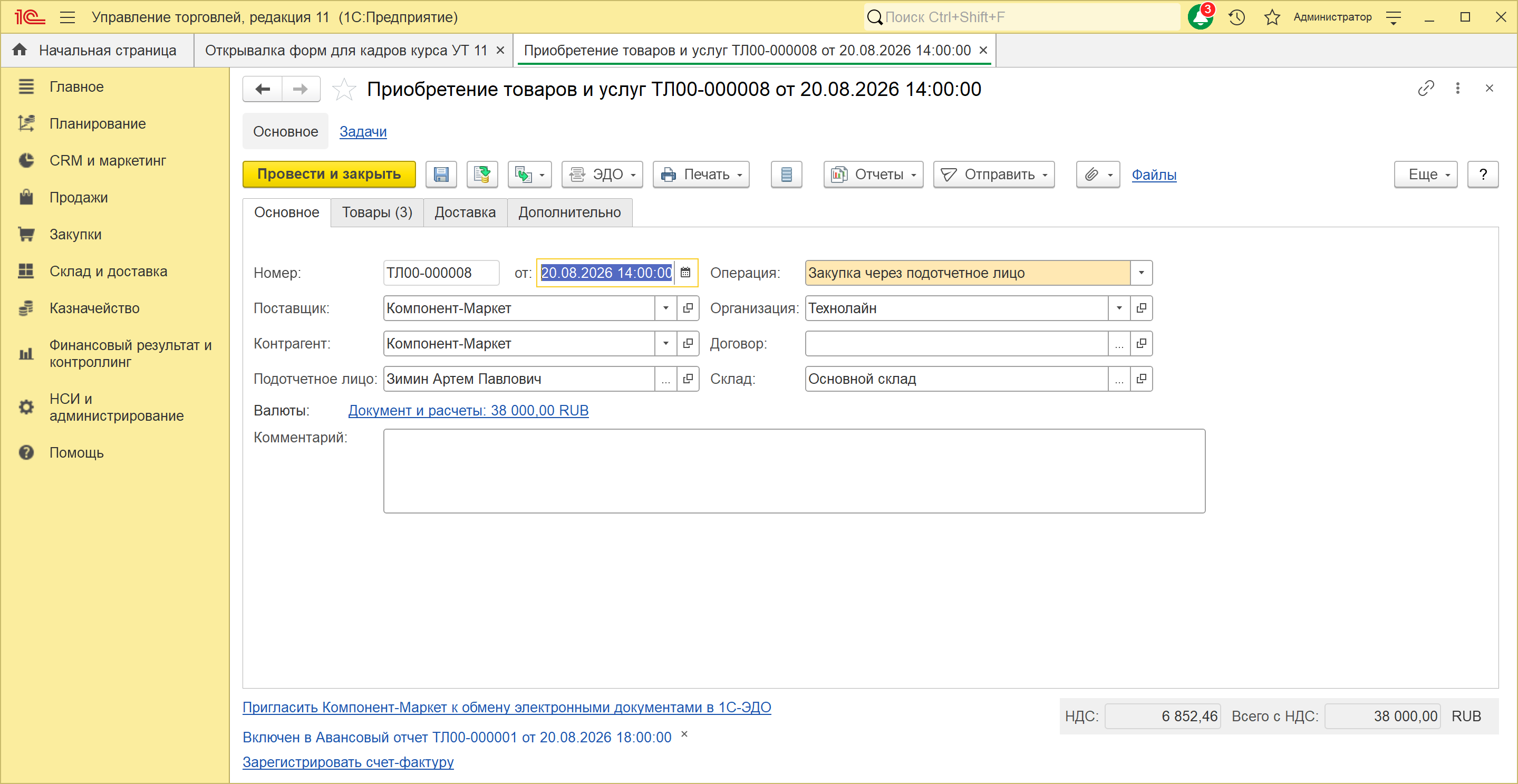Viewport: 1518px width, 784px height.
Task: Save the document with floppy disk icon
Action: pyautogui.click(x=441, y=175)
